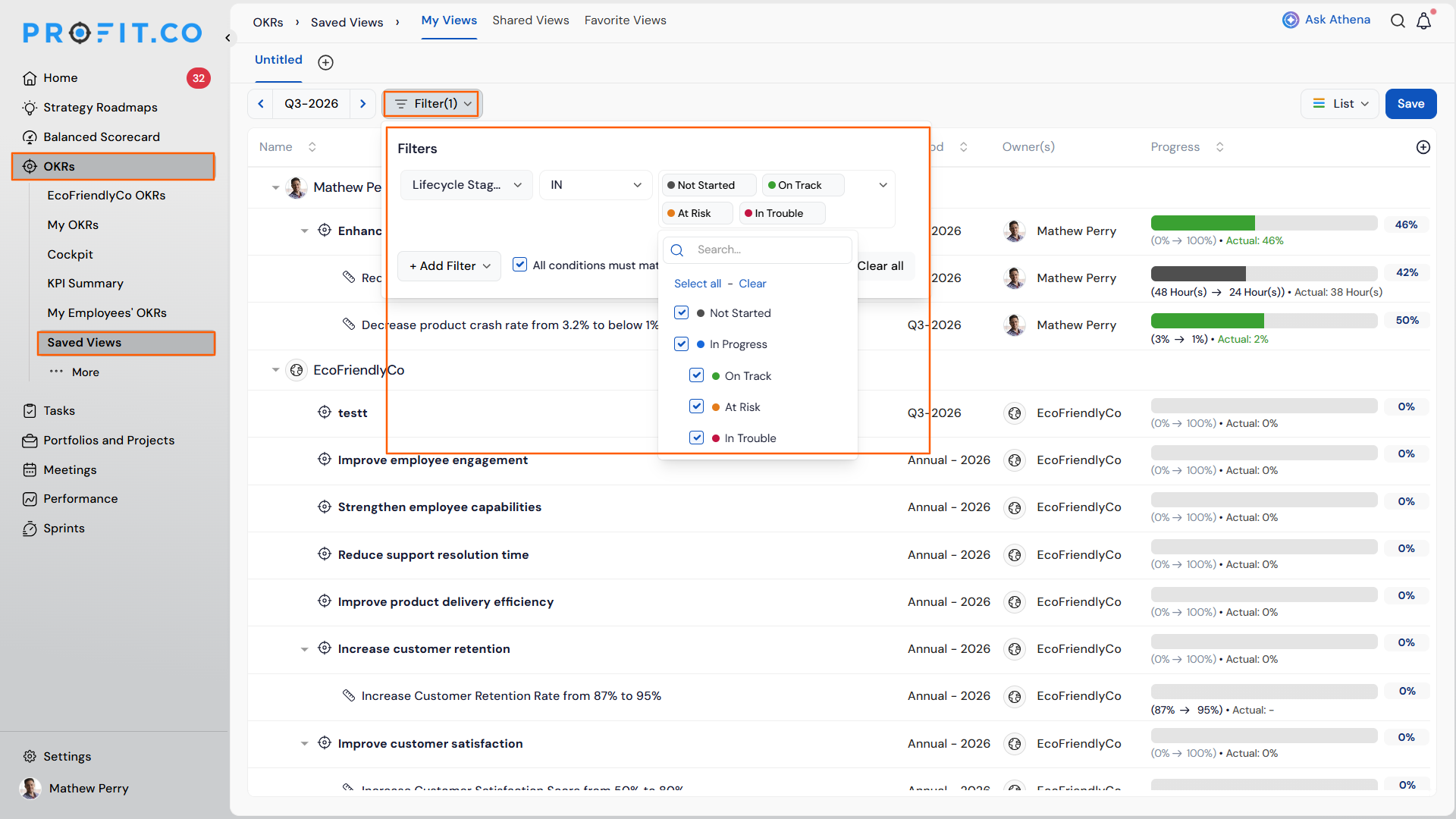Collapse Increase customer retention objective
The width and height of the screenshot is (1456, 819).
tap(304, 649)
